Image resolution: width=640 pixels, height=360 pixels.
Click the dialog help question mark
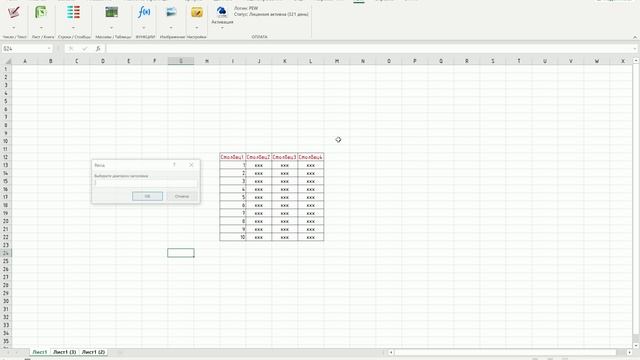coord(174,165)
